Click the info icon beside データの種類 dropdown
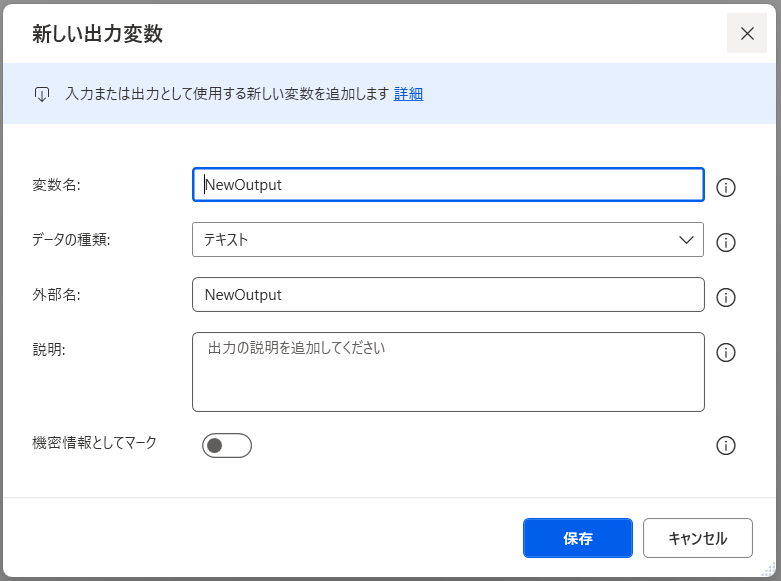 727,242
